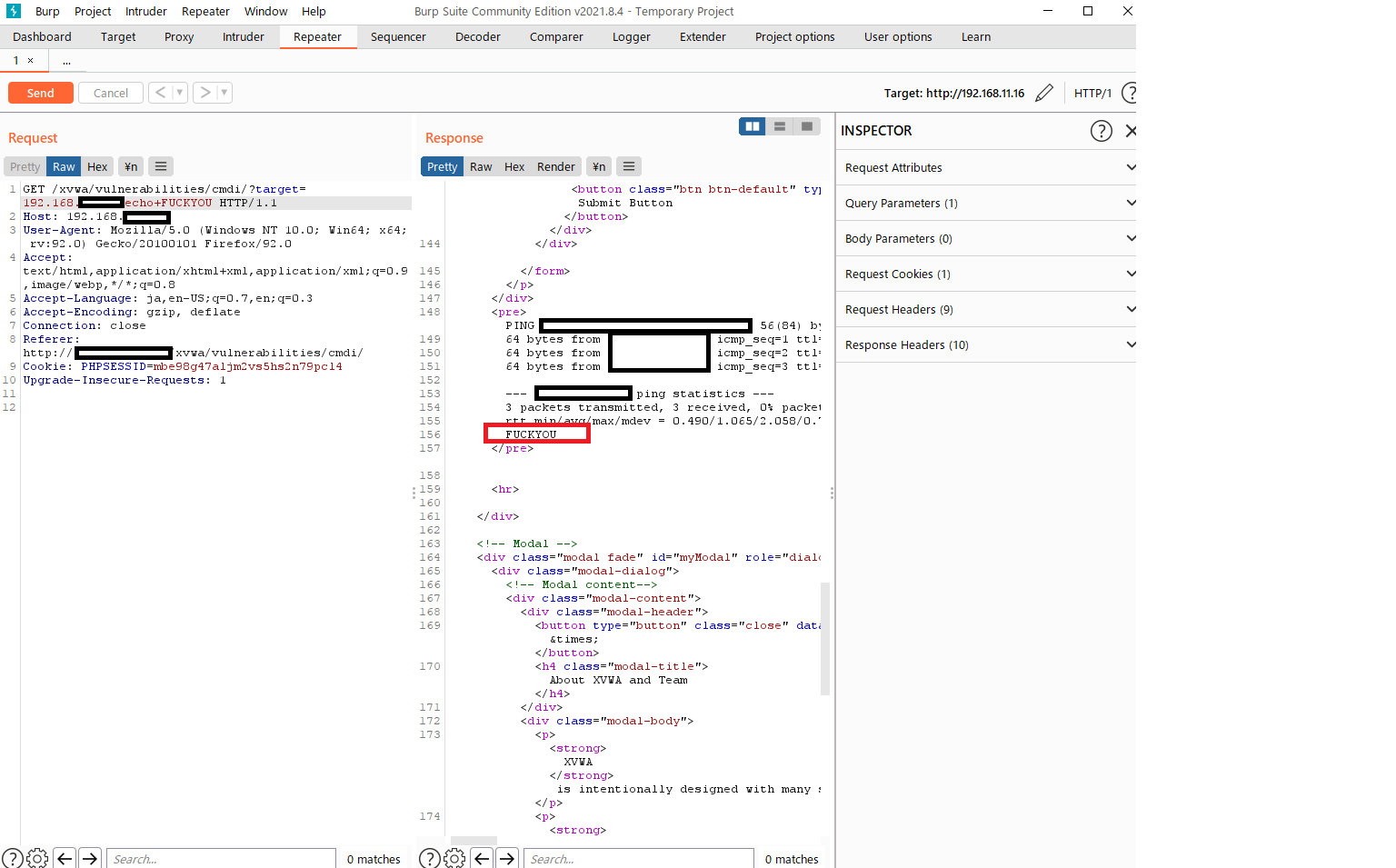Select combined tabs layout icon

point(806,126)
